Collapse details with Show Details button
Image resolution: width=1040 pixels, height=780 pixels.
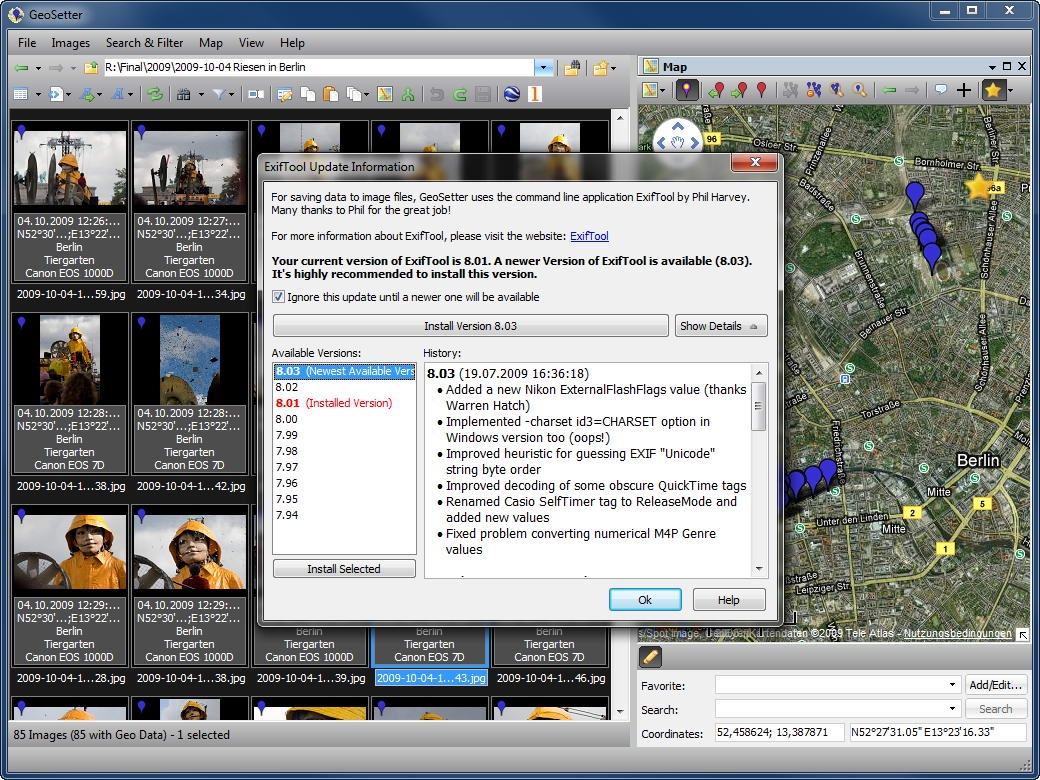point(720,326)
